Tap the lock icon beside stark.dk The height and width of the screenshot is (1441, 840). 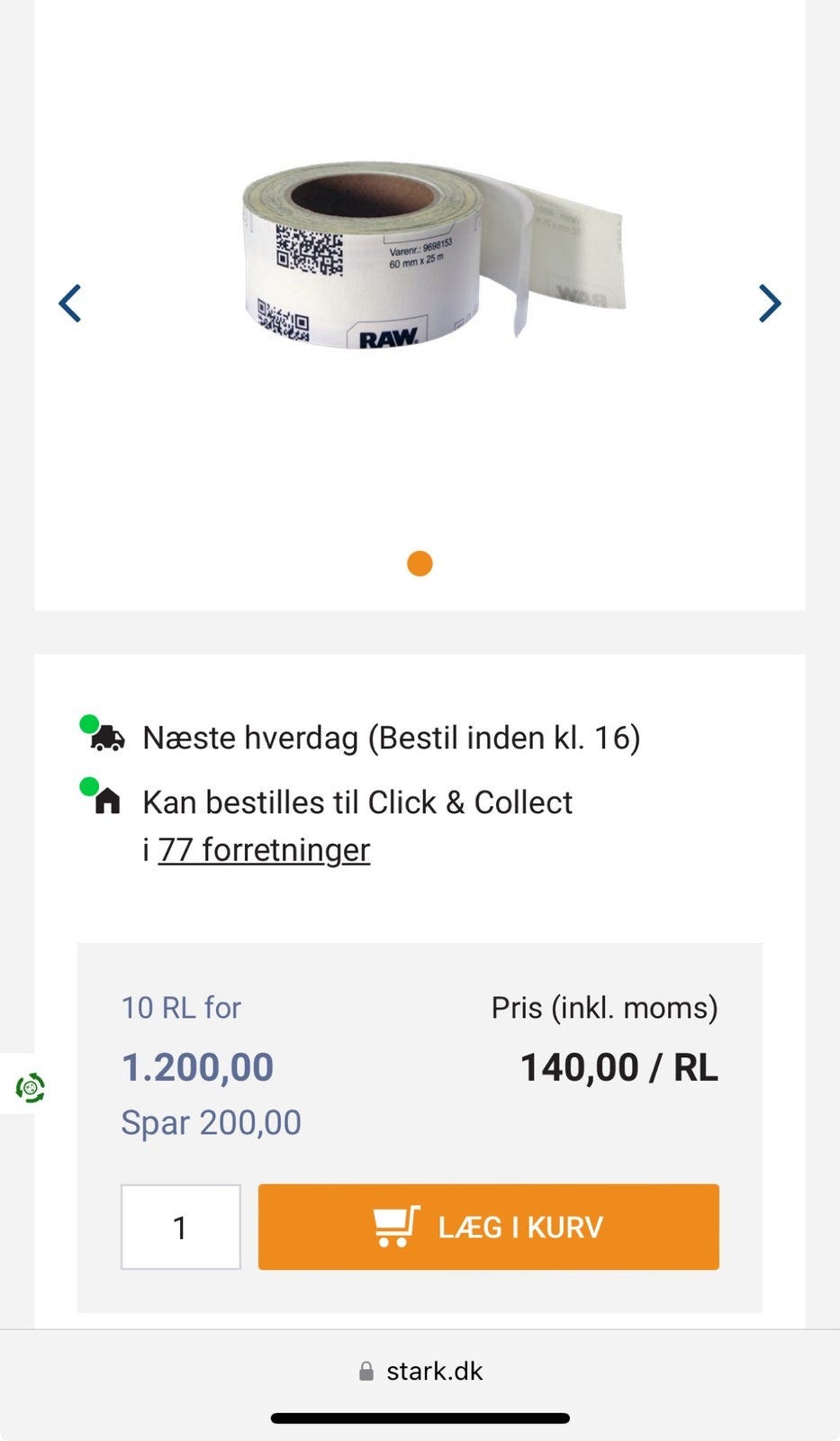pos(366,1372)
